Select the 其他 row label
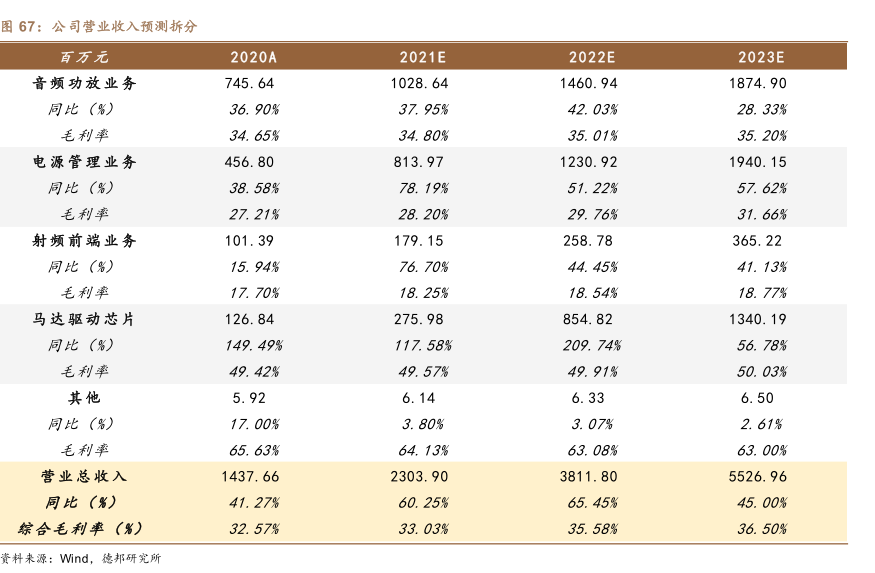875x573 pixels. tap(85, 397)
